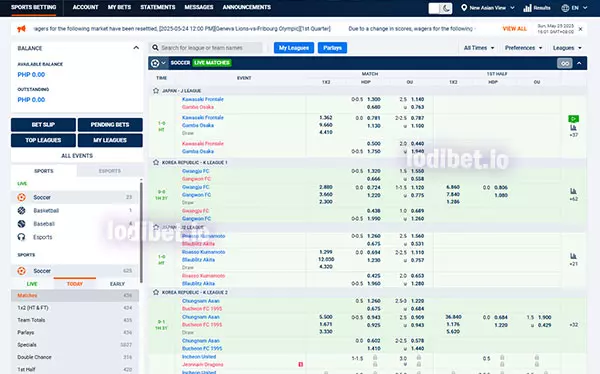Select live Soccer with soccer ball icon
Screen dimensions: 600x374
pyautogui.click(x=75, y=198)
